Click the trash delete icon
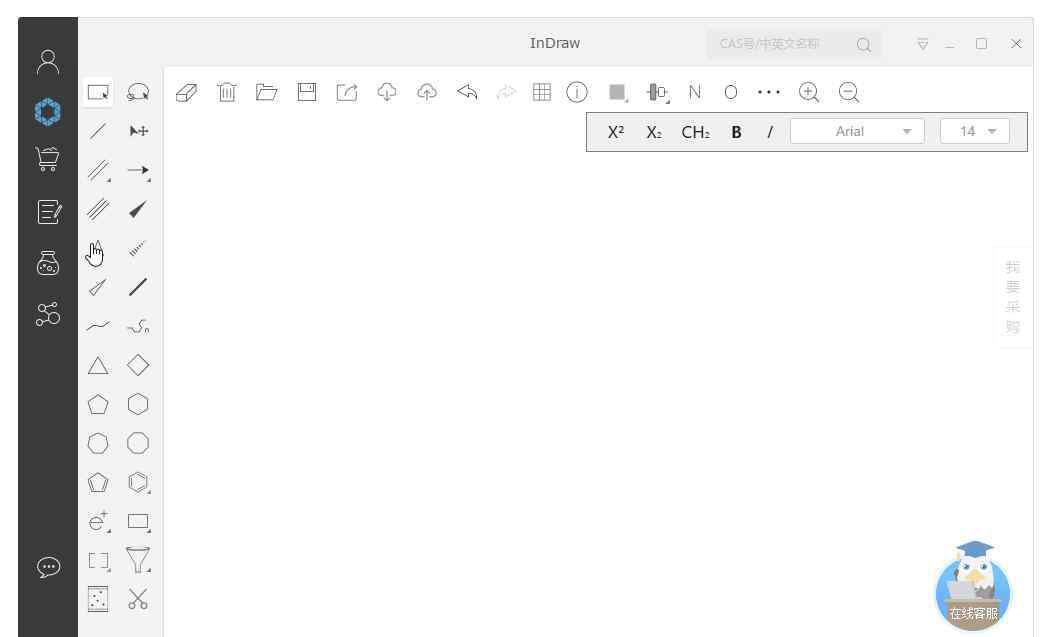The width and height of the screenshot is (1051, 637). pos(227,92)
